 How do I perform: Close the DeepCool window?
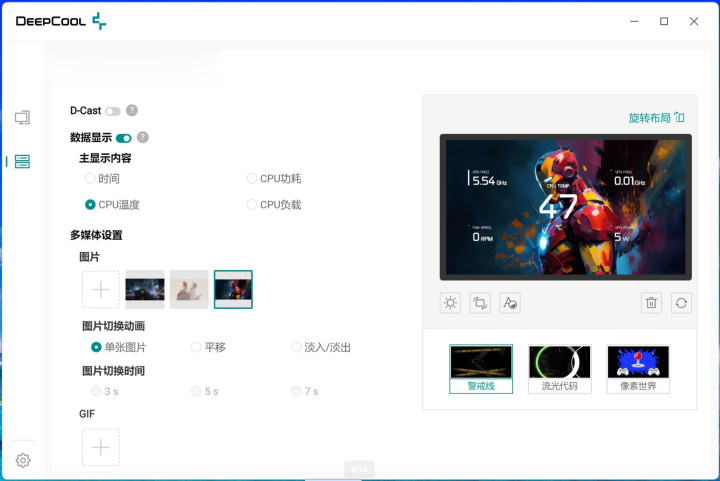click(694, 21)
